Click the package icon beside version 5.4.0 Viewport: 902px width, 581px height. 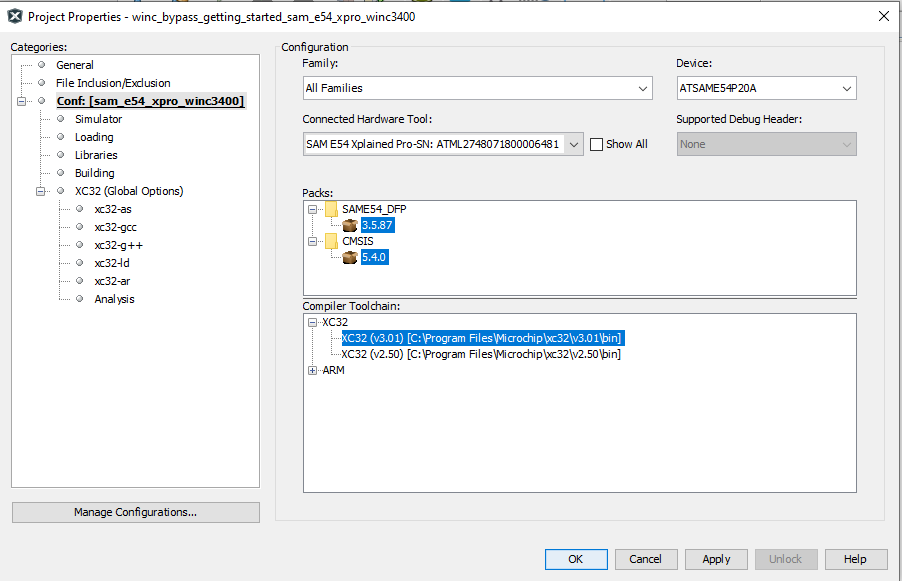click(350, 257)
